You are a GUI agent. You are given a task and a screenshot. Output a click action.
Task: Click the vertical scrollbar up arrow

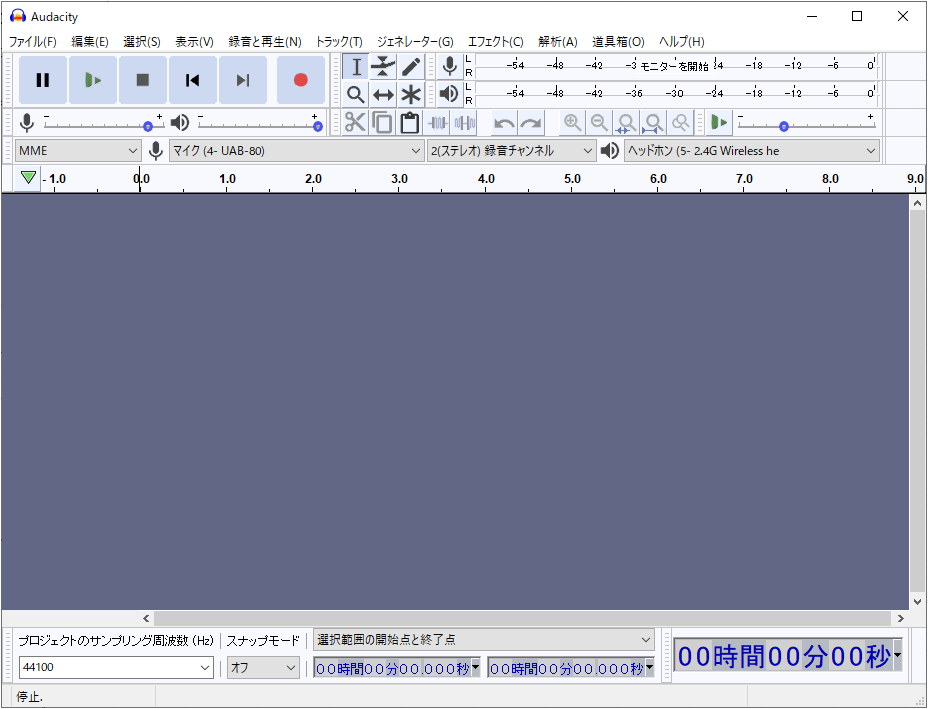[917, 203]
